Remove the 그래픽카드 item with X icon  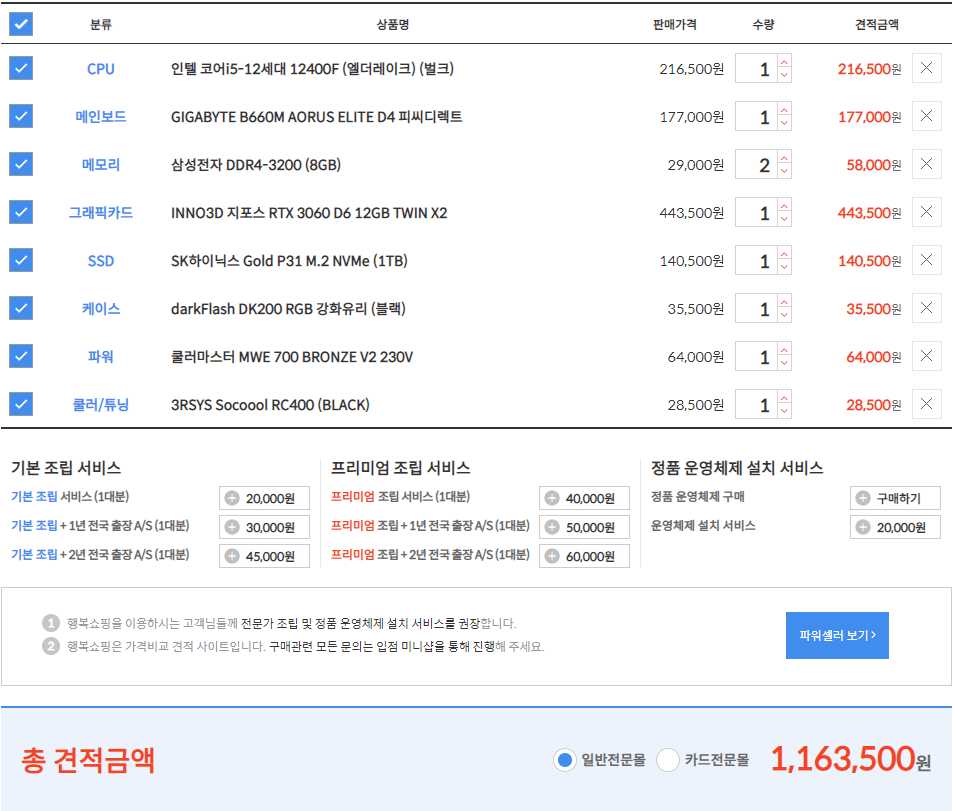point(926,212)
